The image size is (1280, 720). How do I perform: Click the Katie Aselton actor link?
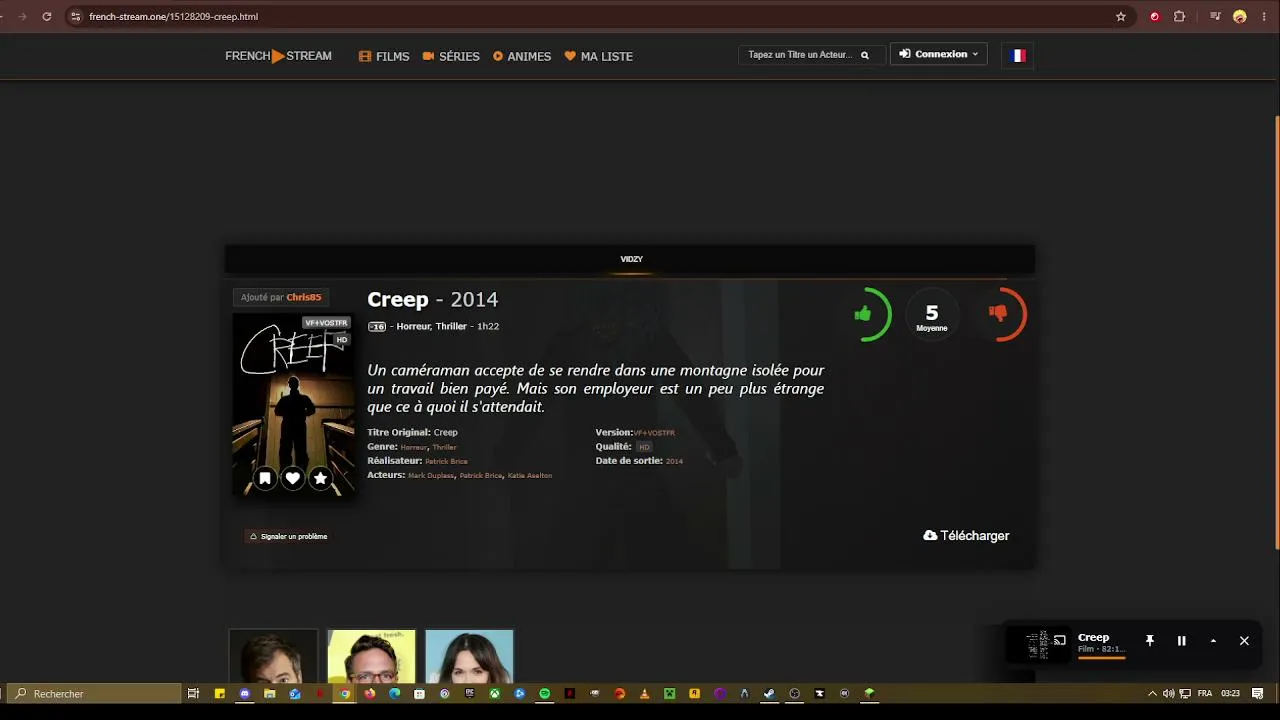530,475
